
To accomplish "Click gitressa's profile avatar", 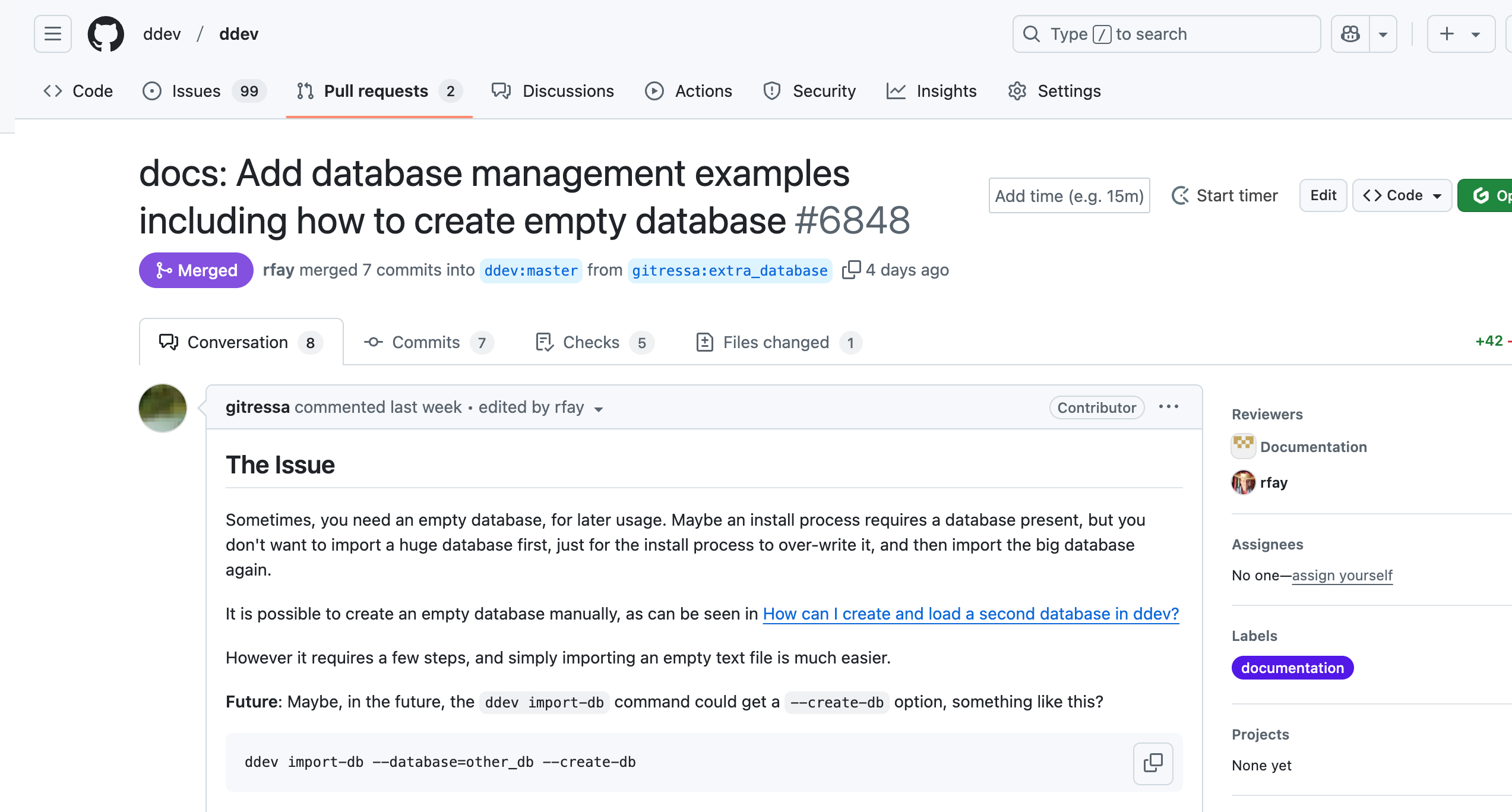I will (162, 407).
